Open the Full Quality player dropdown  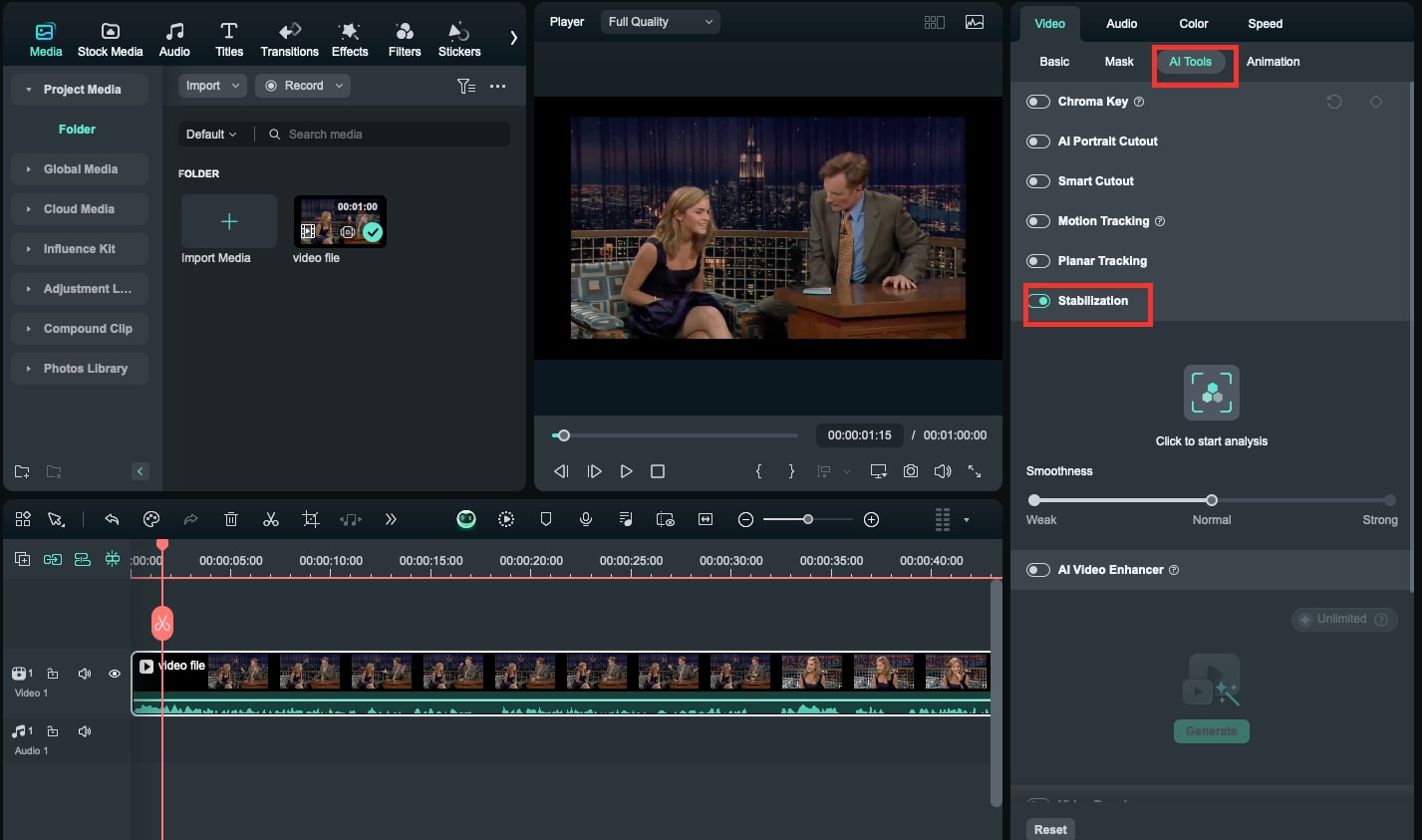point(660,22)
